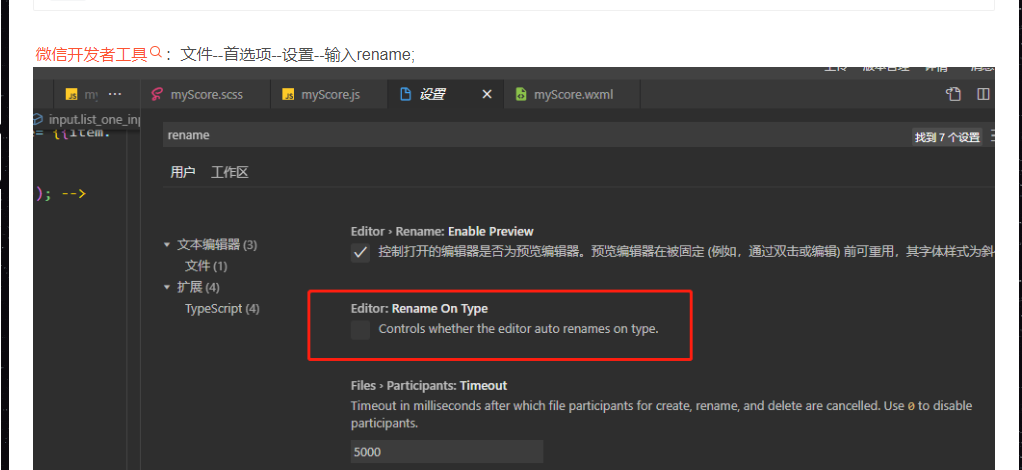Focus the settings search box containing rename
Image resolution: width=1022 pixels, height=470 pixels.
534,136
